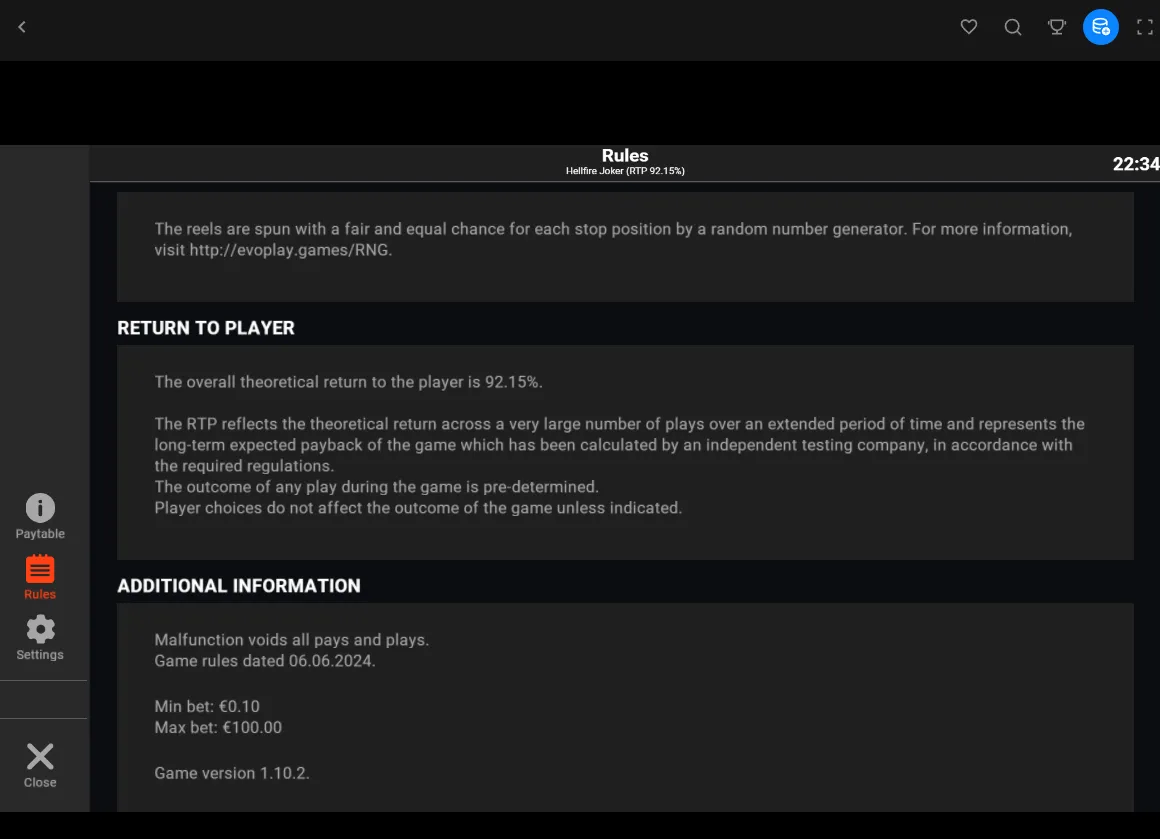The image size is (1160, 839).
Task: Close the rules panel with X
Action: point(40,765)
